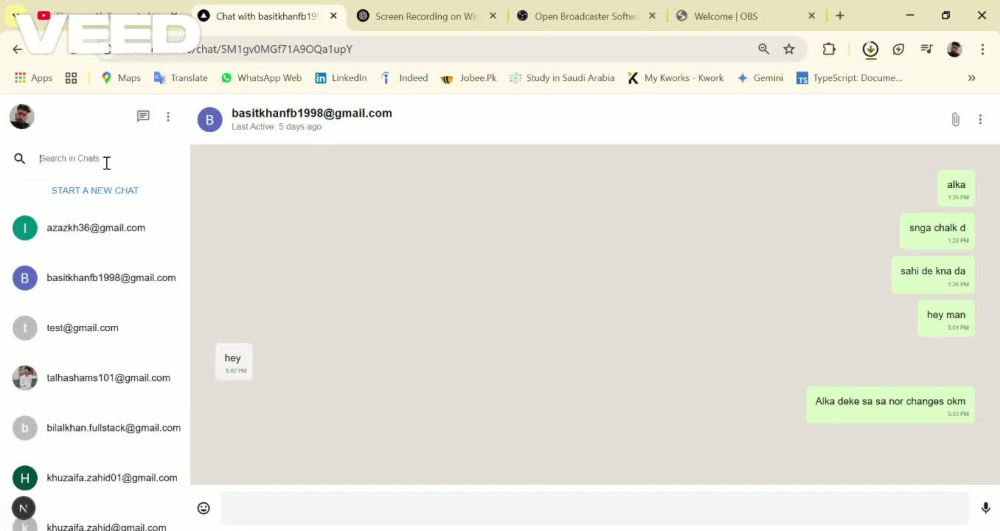This screenshot has height=531, width=1000.
Task: Click the browser back arrow
Action: (x=17, y=49)
